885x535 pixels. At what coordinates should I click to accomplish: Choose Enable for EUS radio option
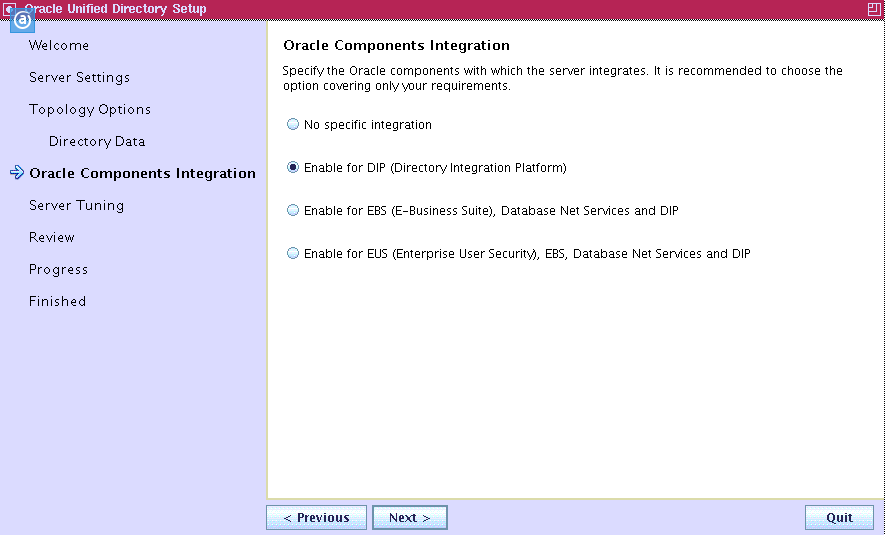293,254
